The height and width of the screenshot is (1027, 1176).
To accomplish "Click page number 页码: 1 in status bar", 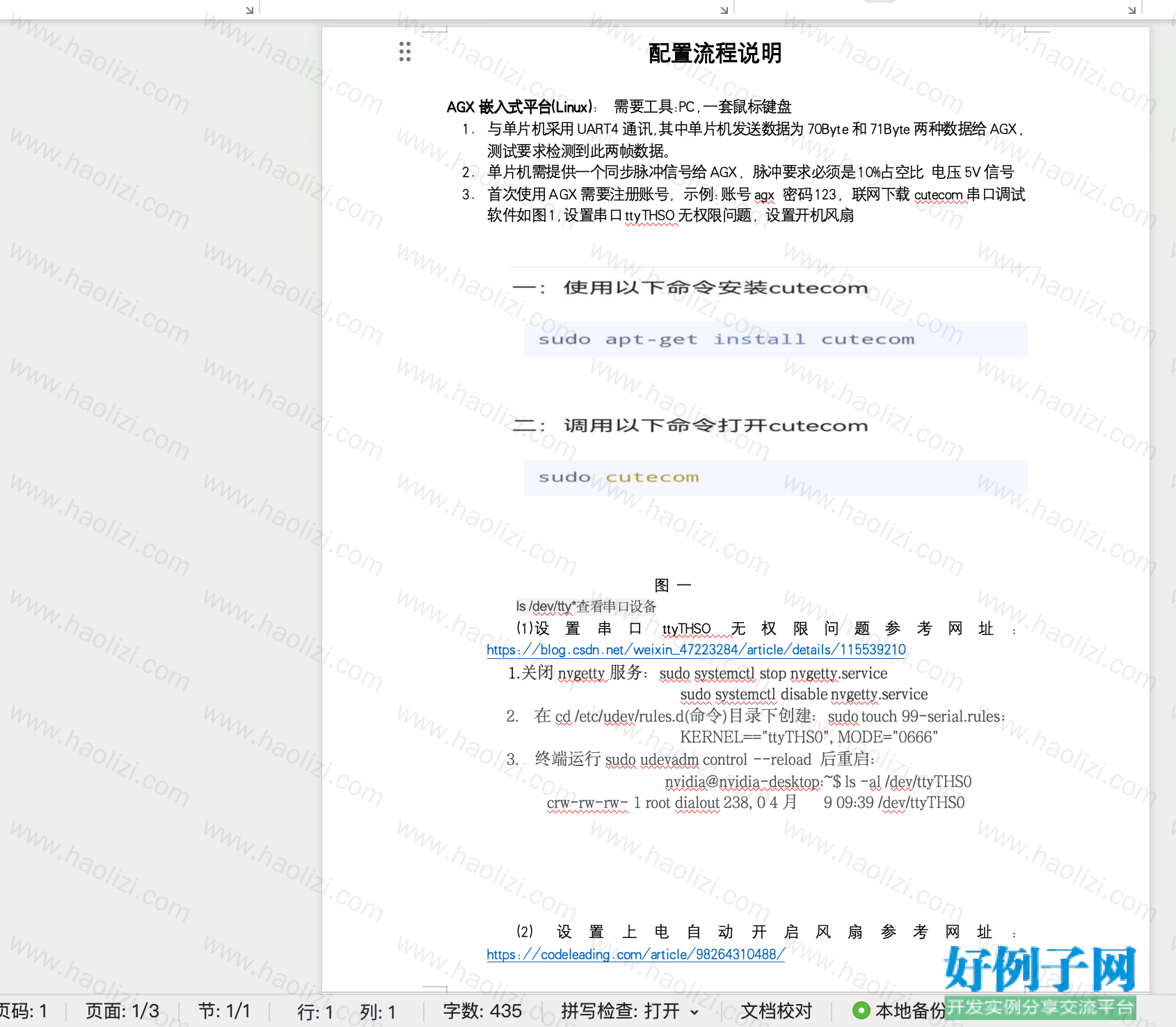I will tap(24, 1011).
